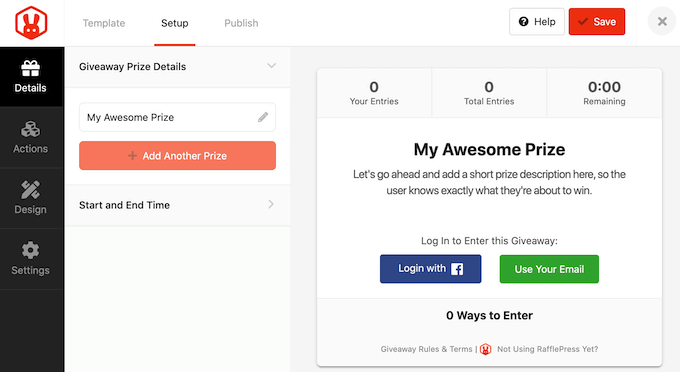Go to the Publish tab

tap(241, 23)
